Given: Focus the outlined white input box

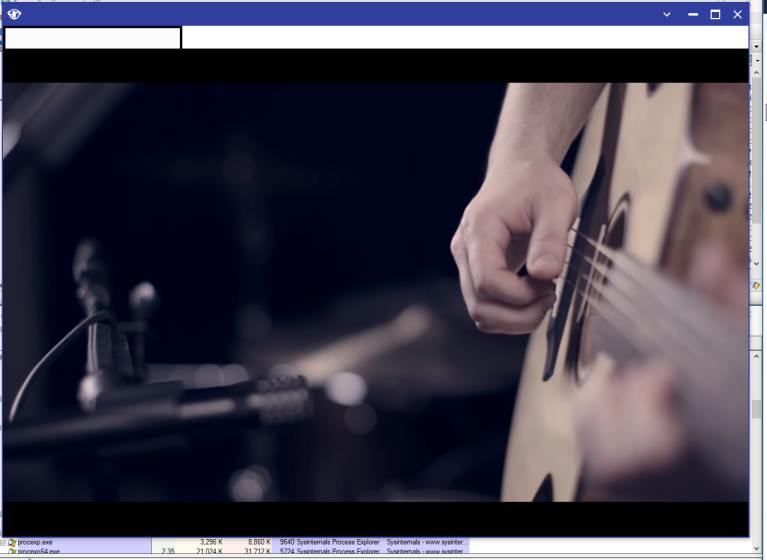Looking at the screenshot, I should point(92,38).
